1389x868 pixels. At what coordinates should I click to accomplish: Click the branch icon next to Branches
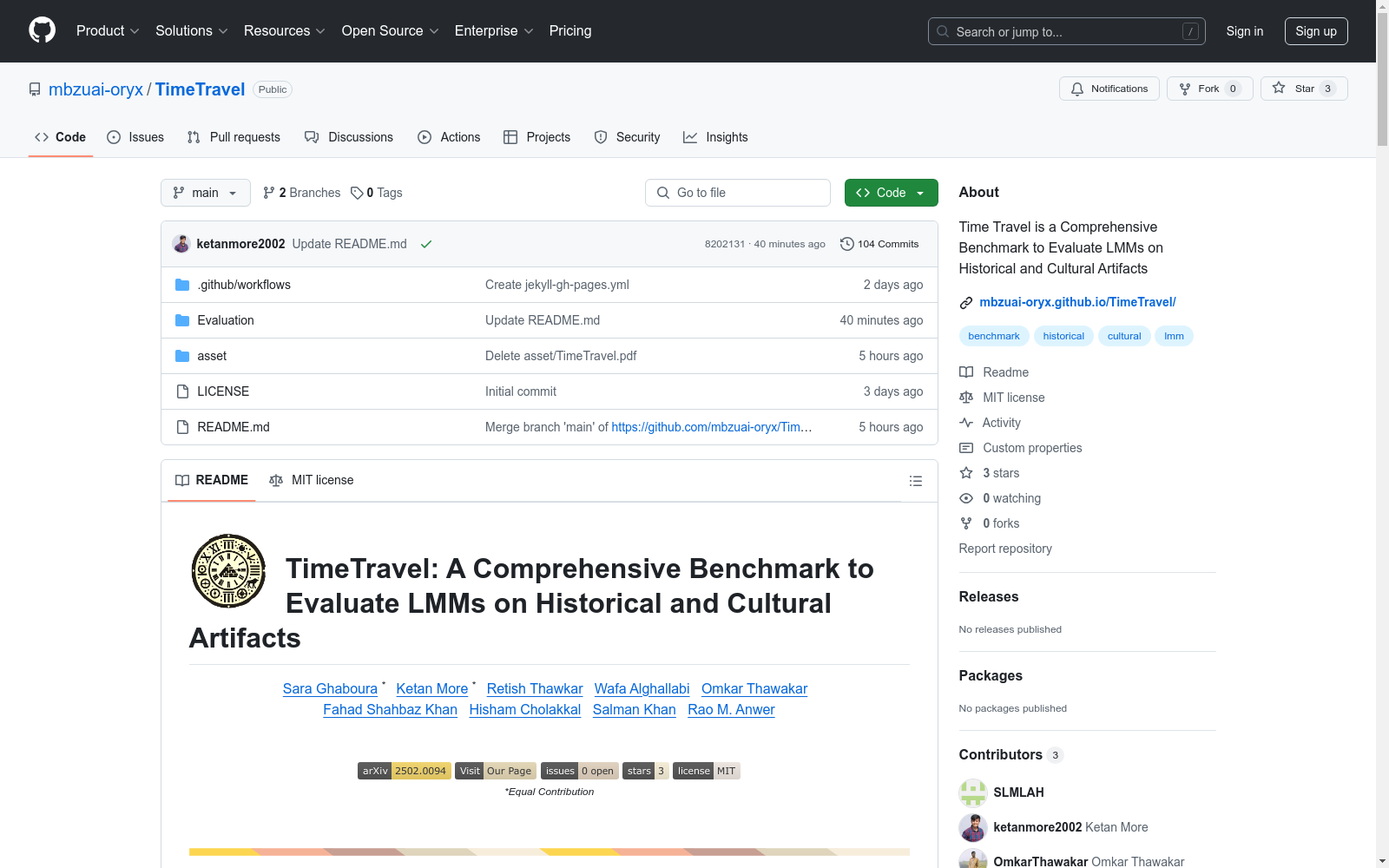pyautogui.click(x=269, y=193)
